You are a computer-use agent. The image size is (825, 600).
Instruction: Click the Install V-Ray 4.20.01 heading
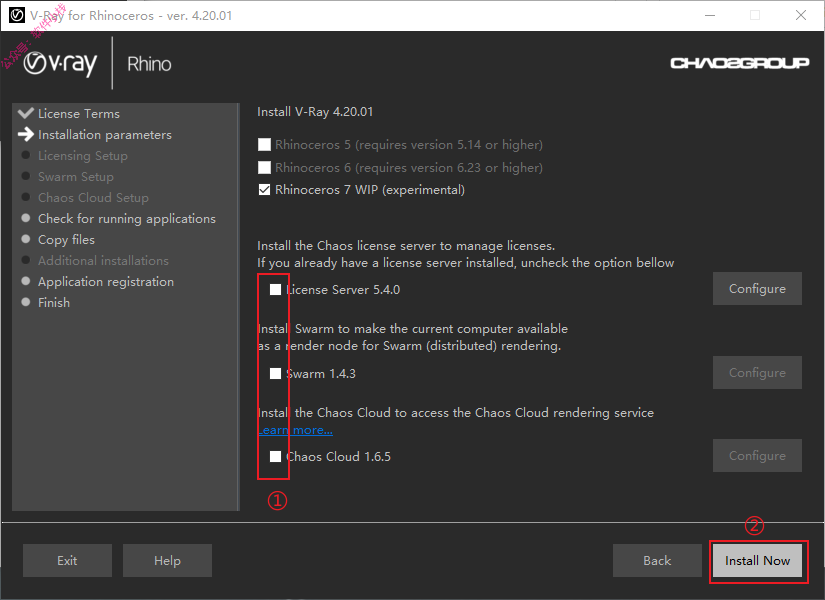[315, 112]
